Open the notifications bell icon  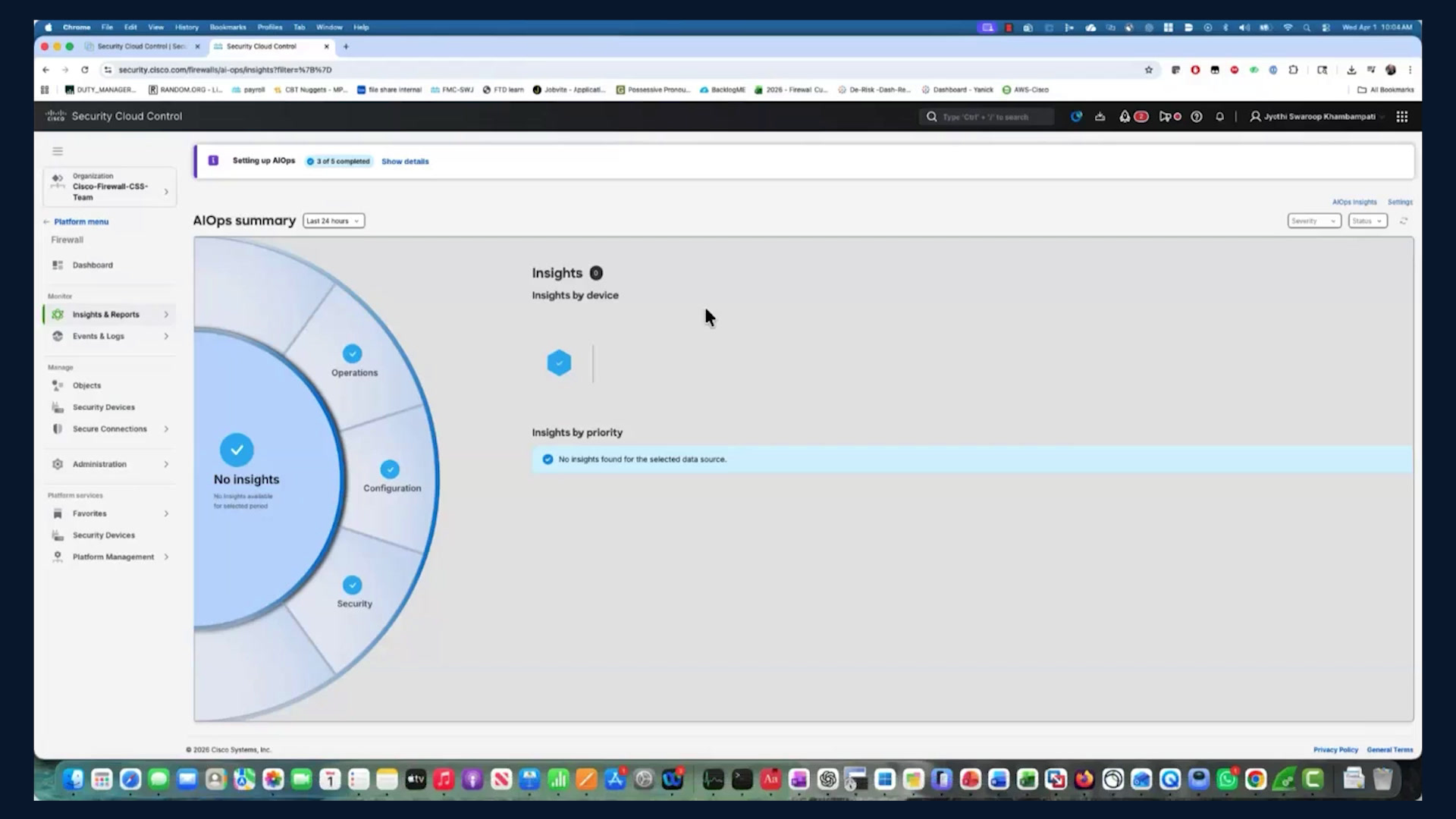(x=1219, y=117)
